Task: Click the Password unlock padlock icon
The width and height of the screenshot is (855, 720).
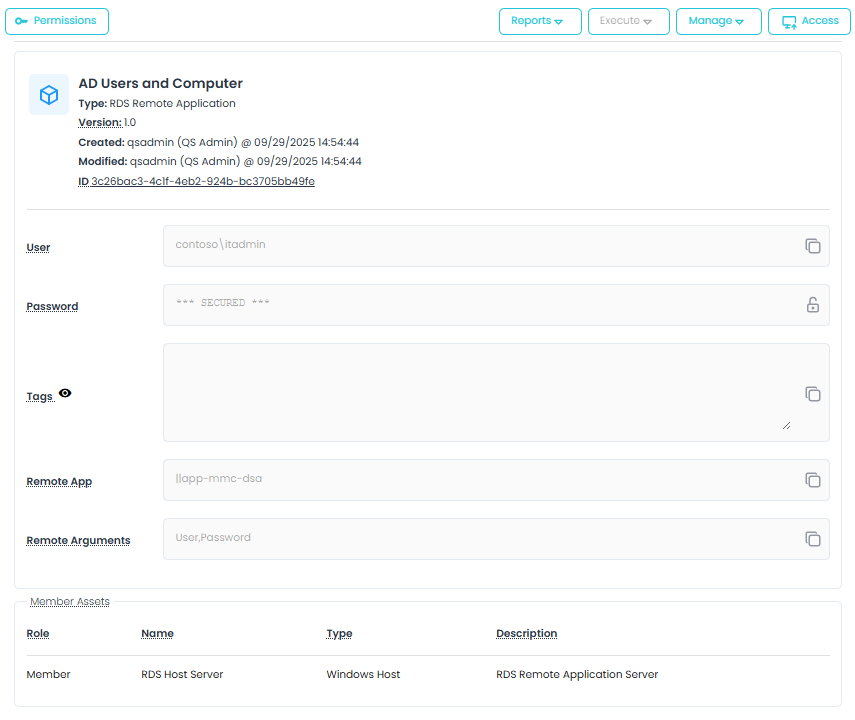Action: coord(813,305)
